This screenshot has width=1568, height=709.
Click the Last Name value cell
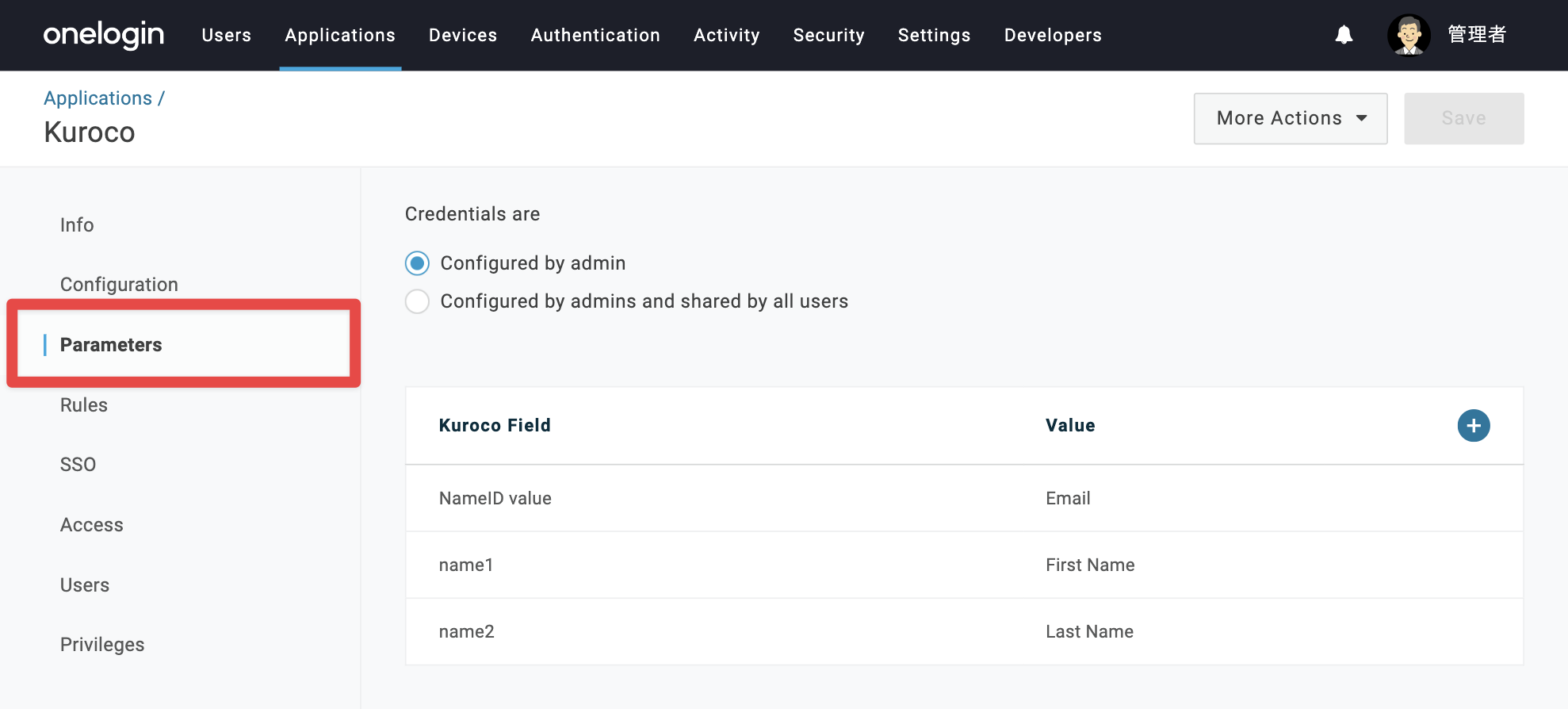pyautogui.click(x=1089, y=631)
